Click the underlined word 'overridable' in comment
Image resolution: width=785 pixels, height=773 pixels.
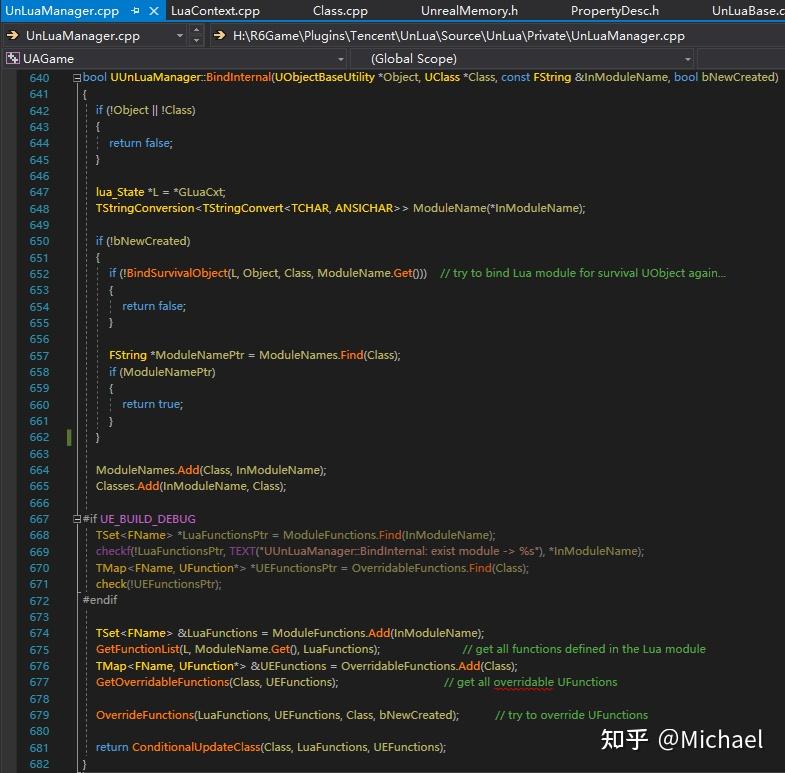524,682
